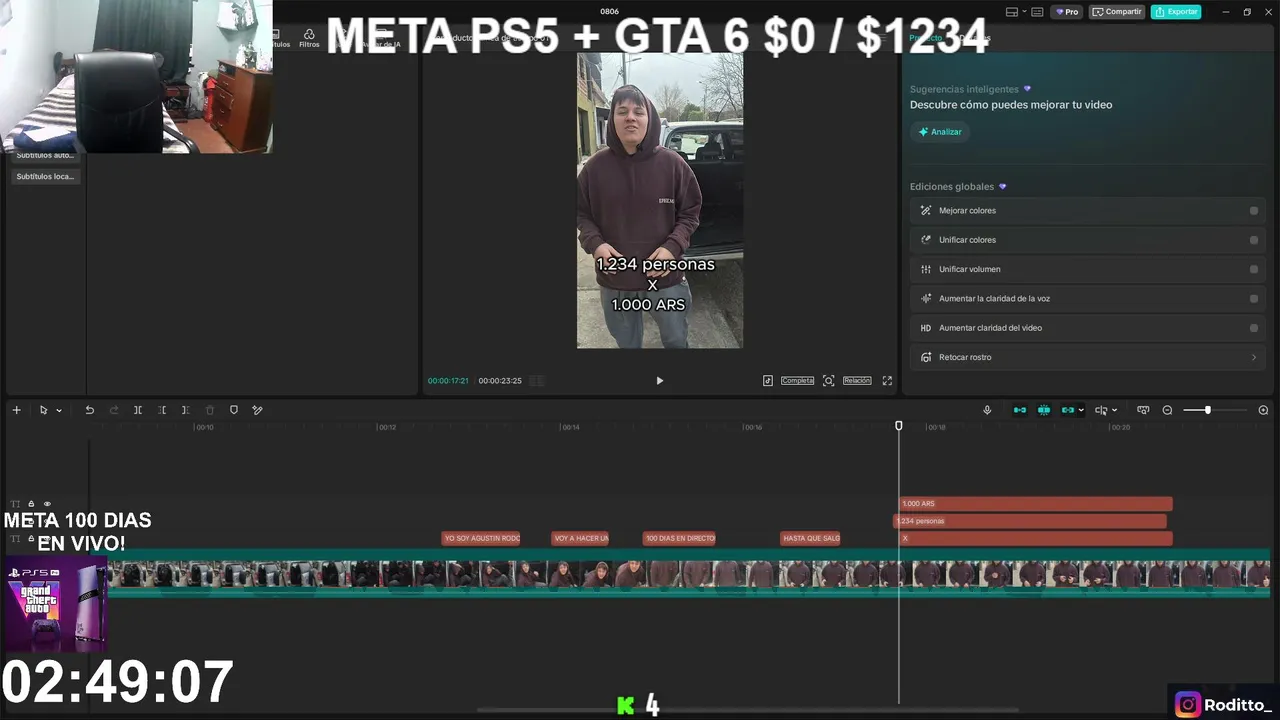Zoom in the timeline

[x=1263, y=410]
